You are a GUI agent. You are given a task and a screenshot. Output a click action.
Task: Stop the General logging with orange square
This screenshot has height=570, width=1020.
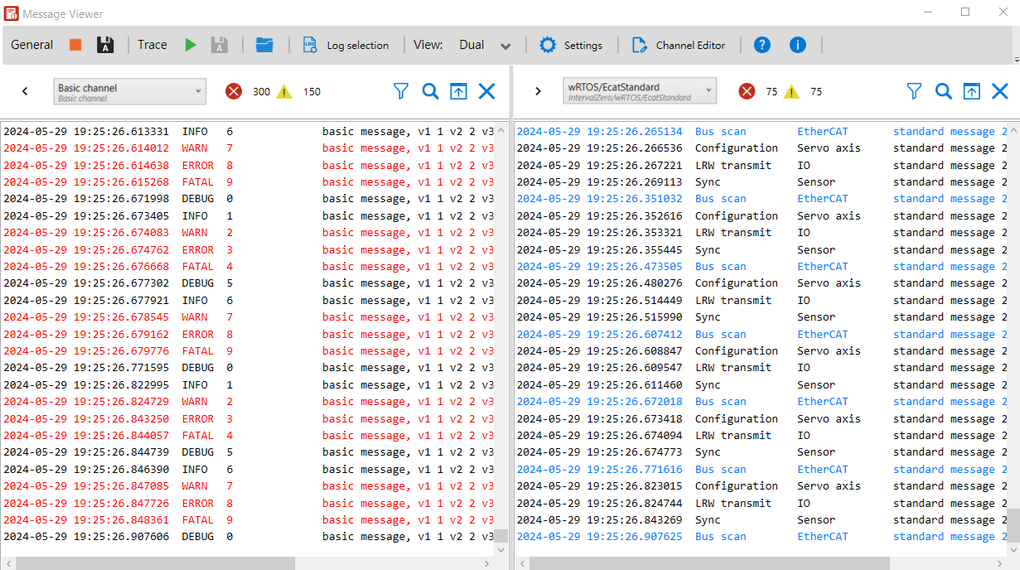point(76,45)
